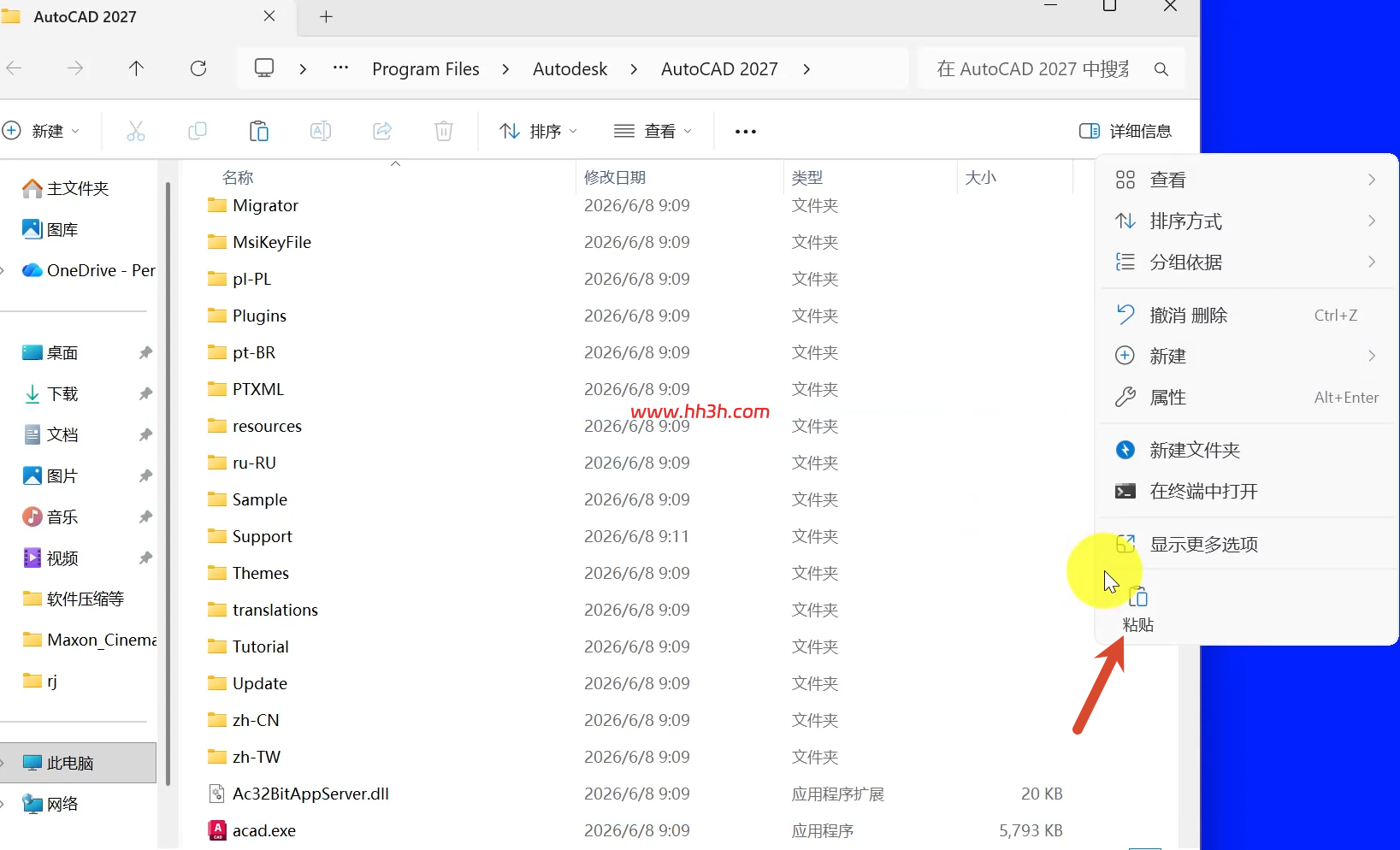
Task: Sort by Size (大小) column header
Action: [x=981, y=177]
